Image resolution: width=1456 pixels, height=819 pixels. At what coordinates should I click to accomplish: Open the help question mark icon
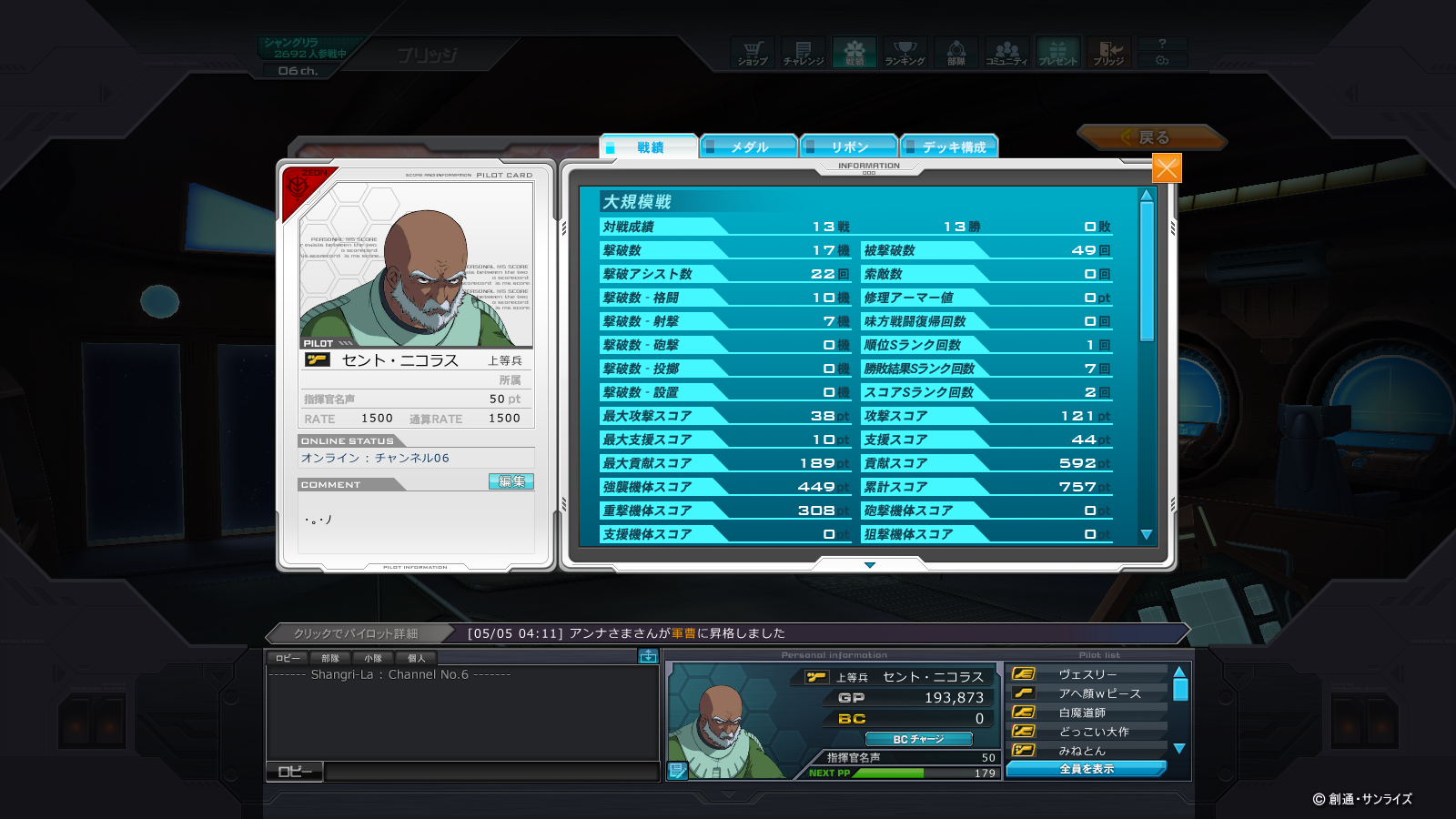[1162, 44]
